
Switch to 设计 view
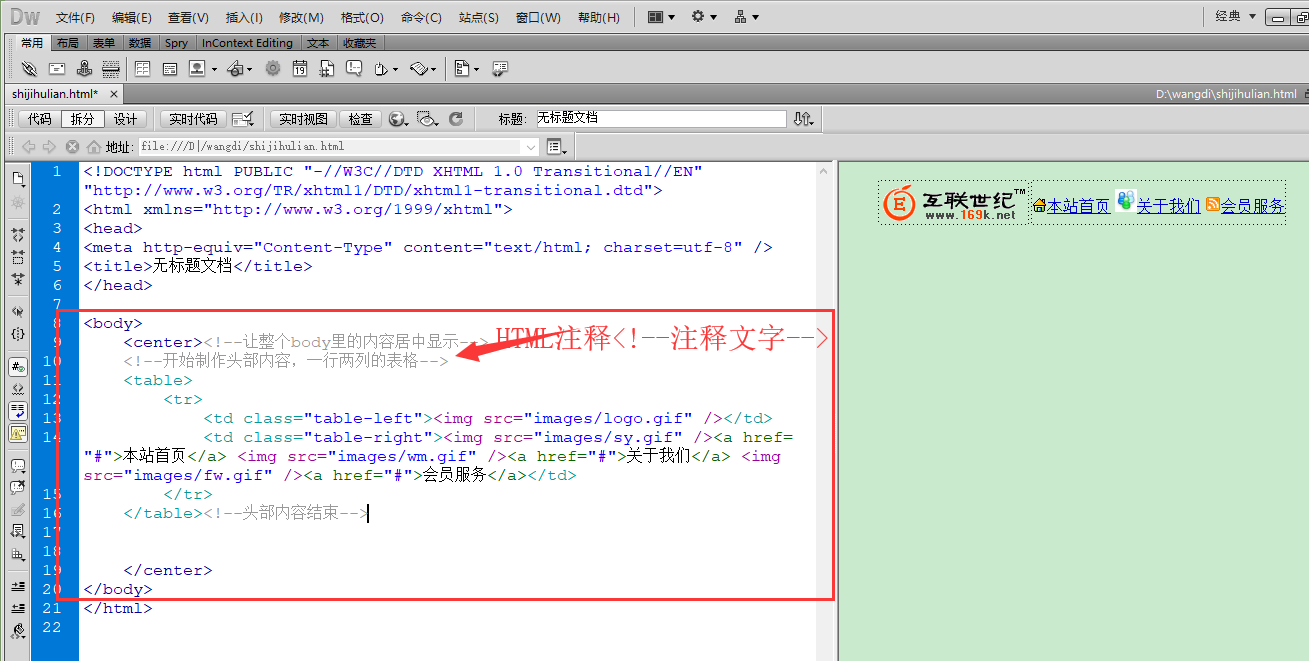(125, 119)
